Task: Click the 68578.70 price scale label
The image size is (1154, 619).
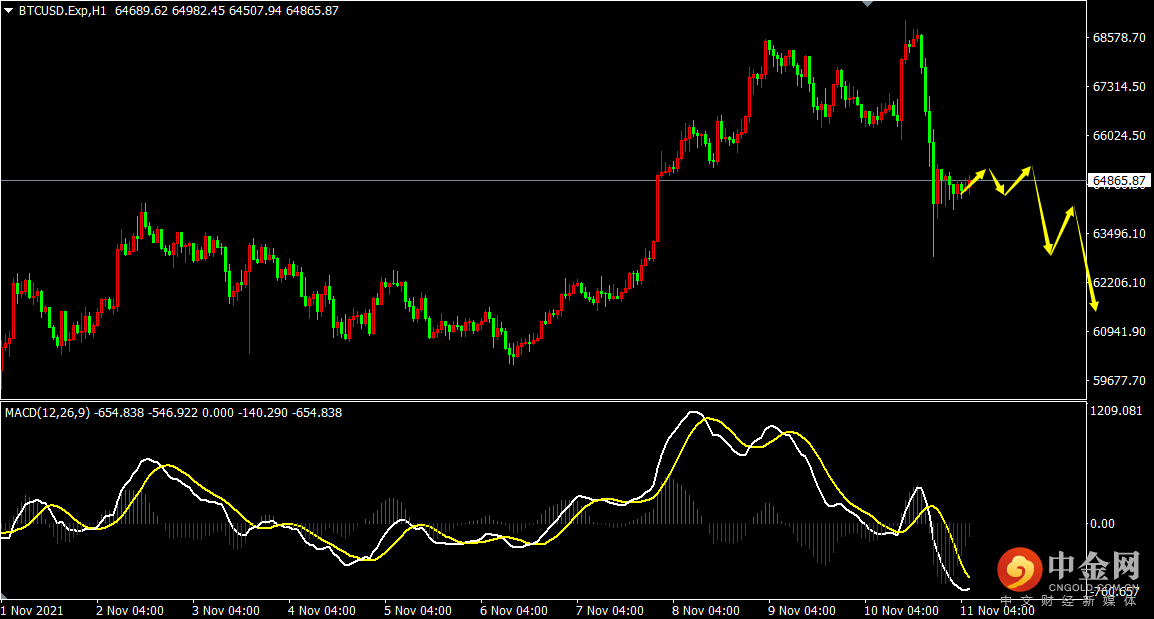Action: 1119,38
